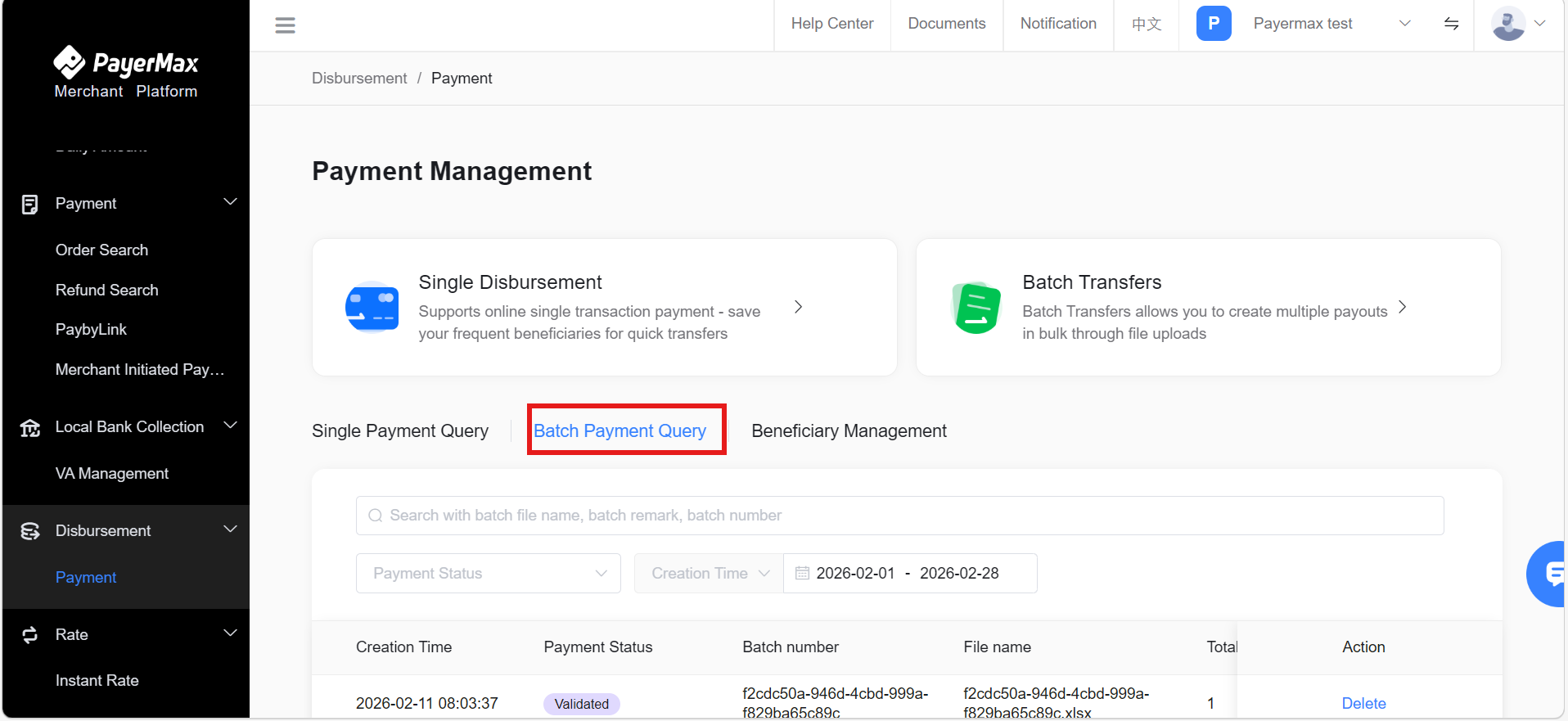This screenshot has height=721, width=1568.
Task: Click the File name column header
Action: (997, 647)
